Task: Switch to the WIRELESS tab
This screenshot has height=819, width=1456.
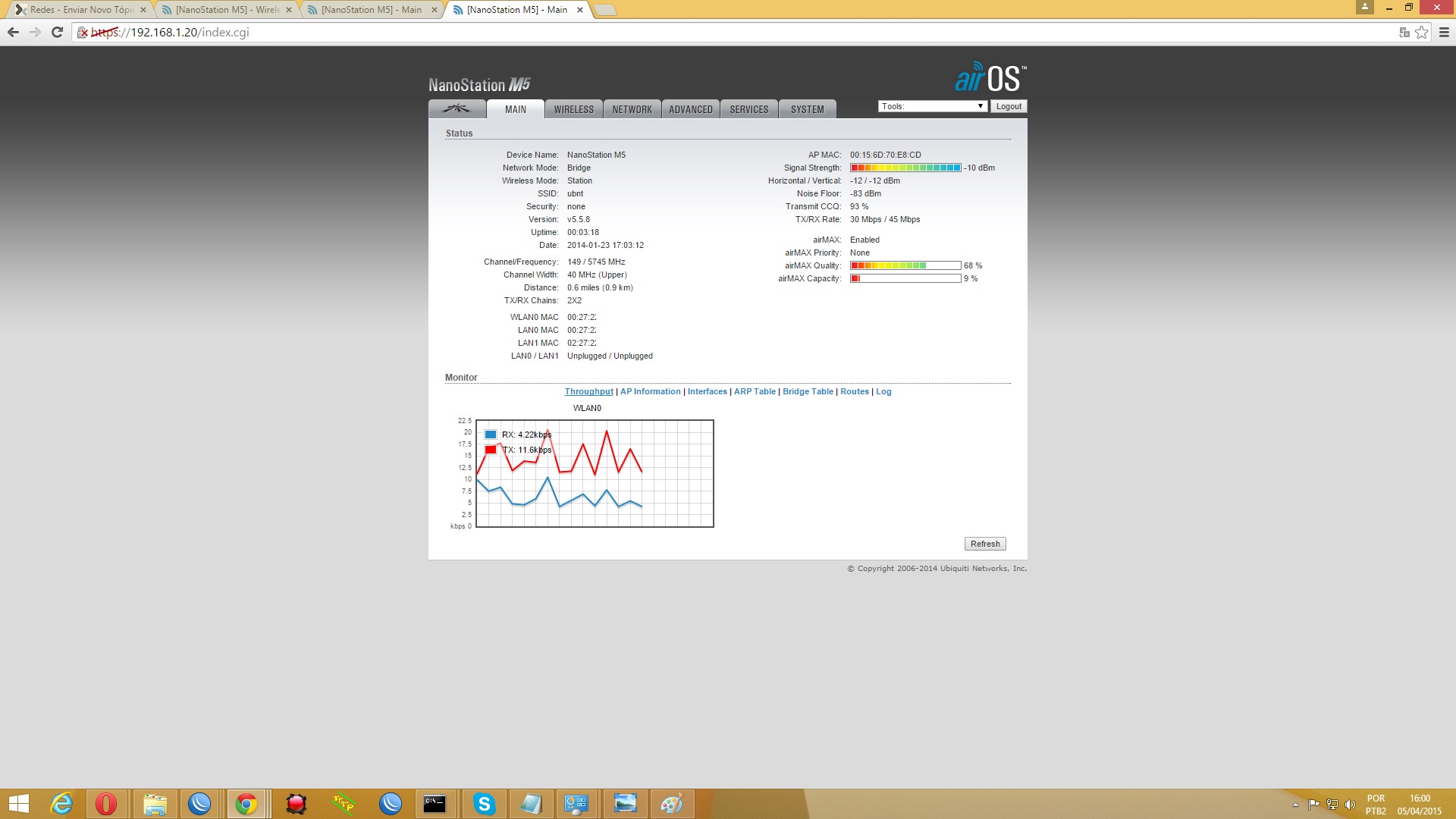Action: click(573, 109)
